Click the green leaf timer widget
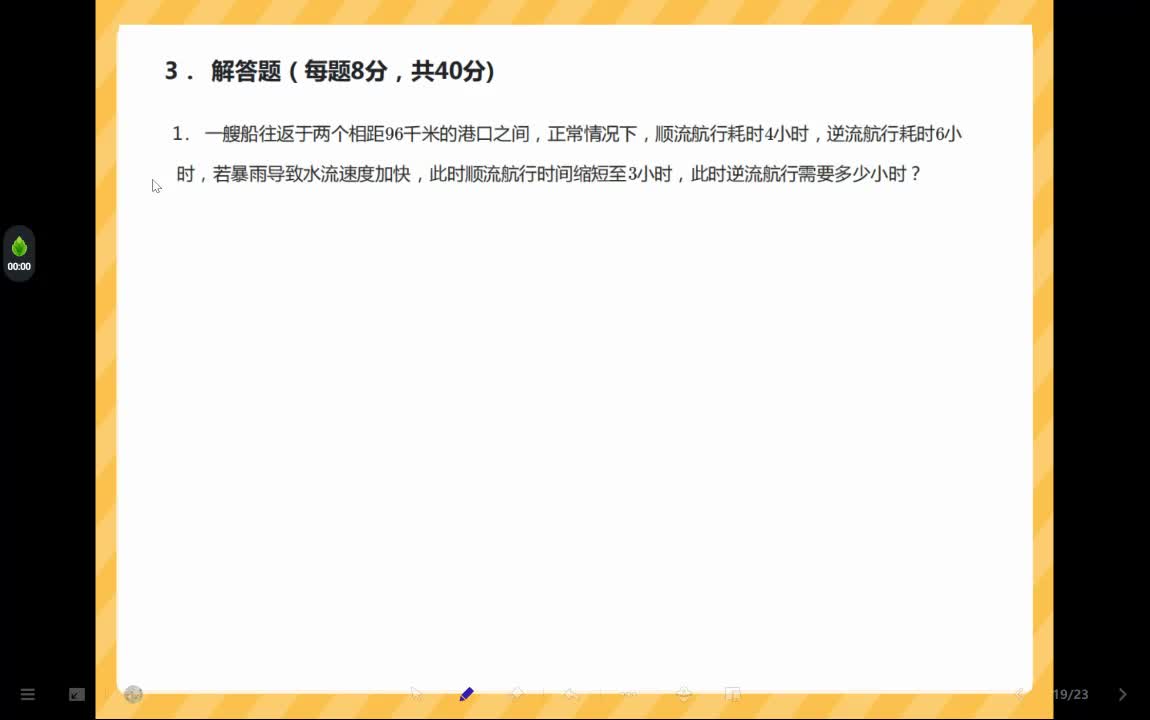Screen dimensions: 1150x720 [19, 254]
